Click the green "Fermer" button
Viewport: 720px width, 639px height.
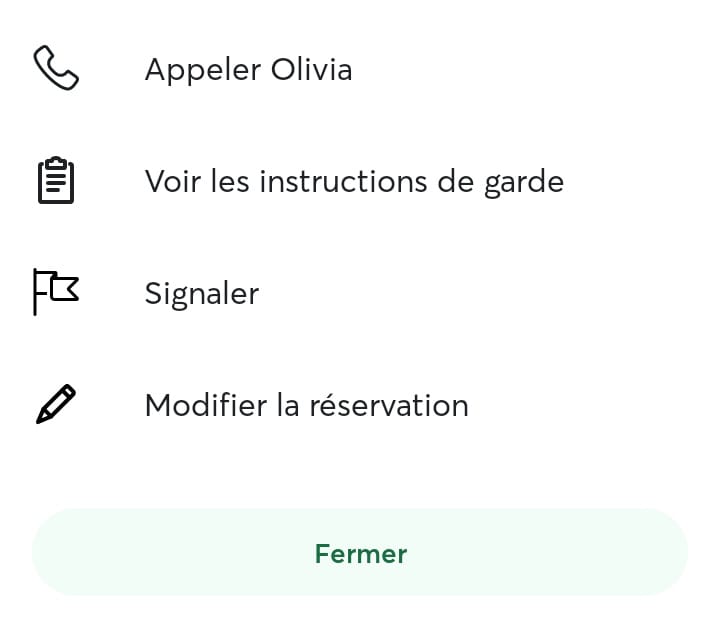[360, 552]
